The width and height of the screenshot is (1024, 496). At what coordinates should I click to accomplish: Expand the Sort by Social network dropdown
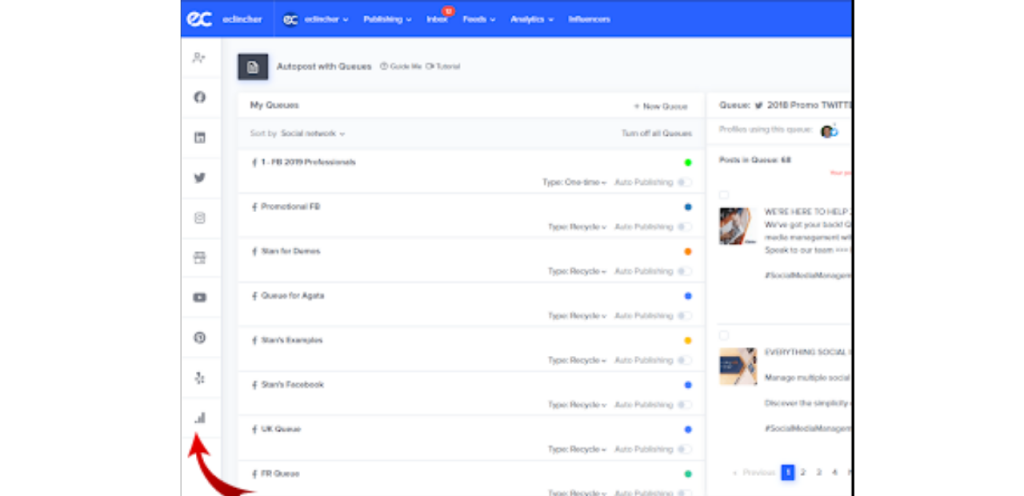point(312,133)
